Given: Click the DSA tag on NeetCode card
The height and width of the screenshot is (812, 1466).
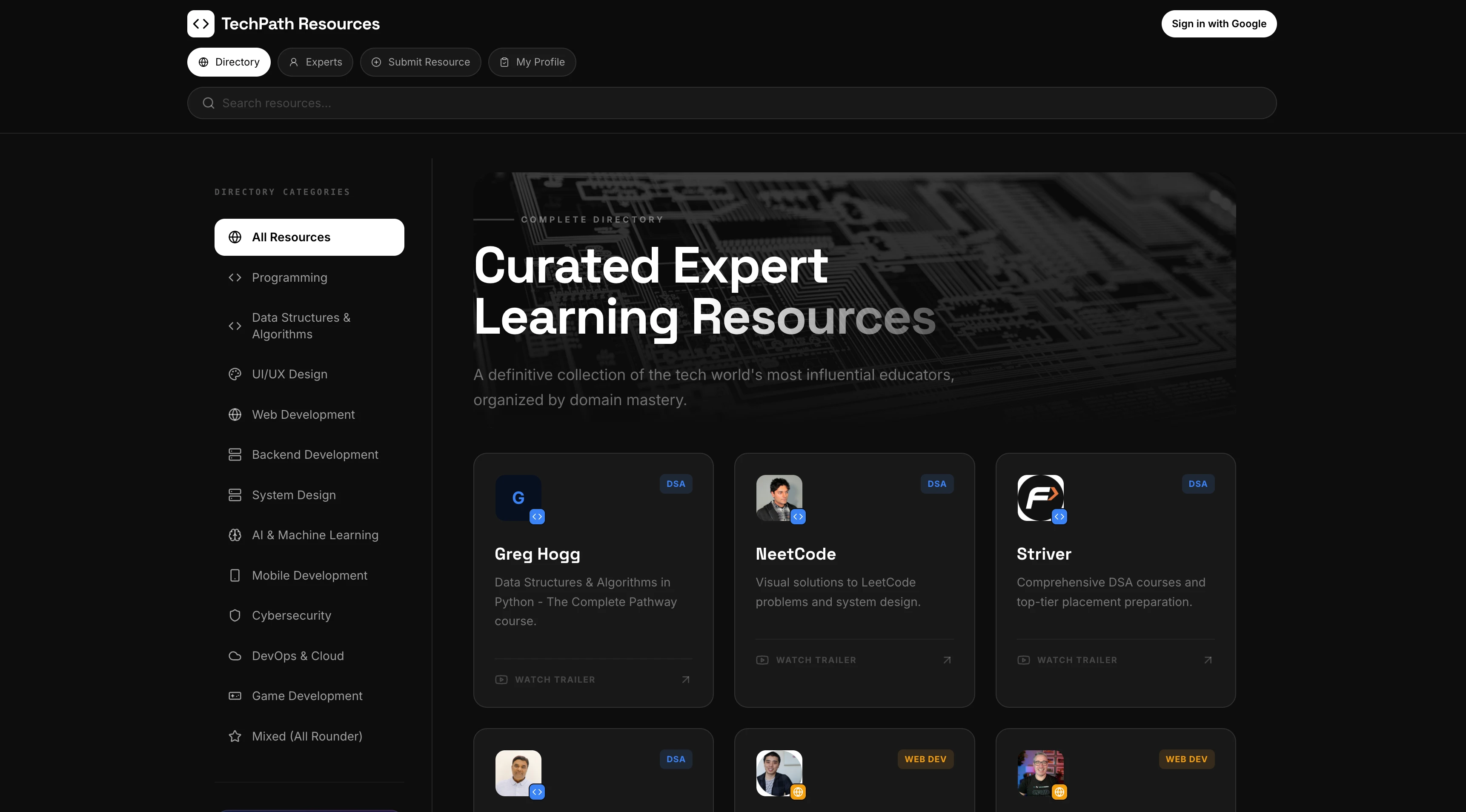Looking at the screenshot, I should 937,484.
